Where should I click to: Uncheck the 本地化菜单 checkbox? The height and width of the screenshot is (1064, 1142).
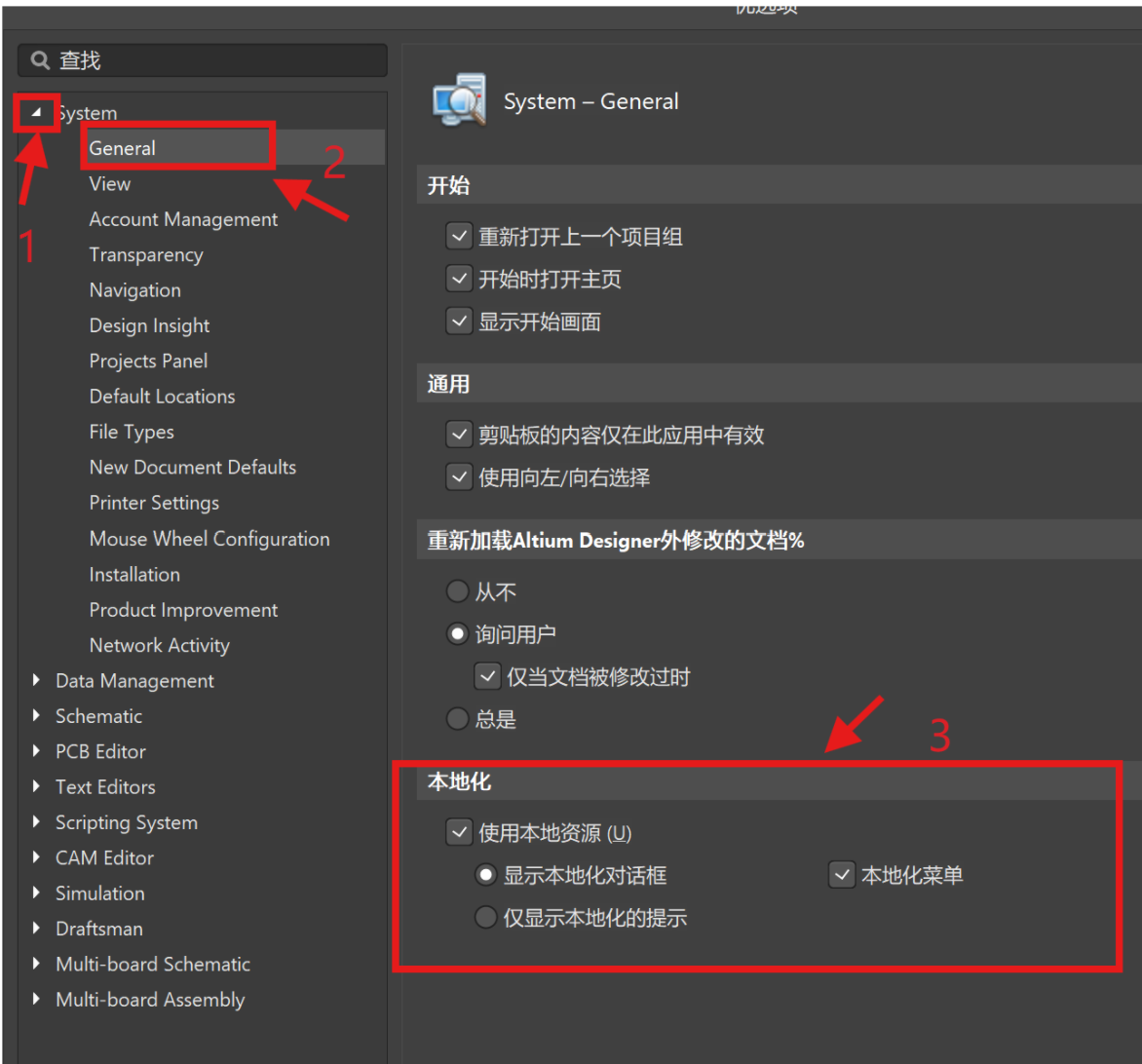pos(841,874)
